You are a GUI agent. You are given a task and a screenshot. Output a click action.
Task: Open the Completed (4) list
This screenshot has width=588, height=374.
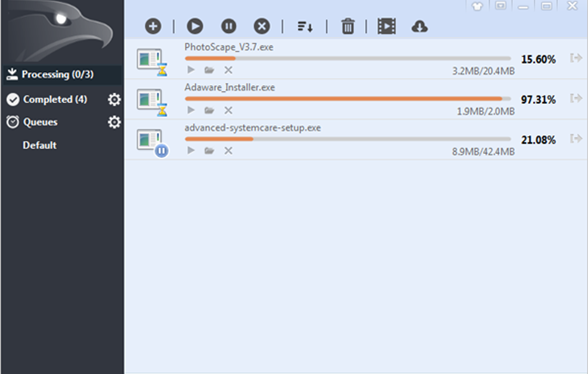[55, 99]
